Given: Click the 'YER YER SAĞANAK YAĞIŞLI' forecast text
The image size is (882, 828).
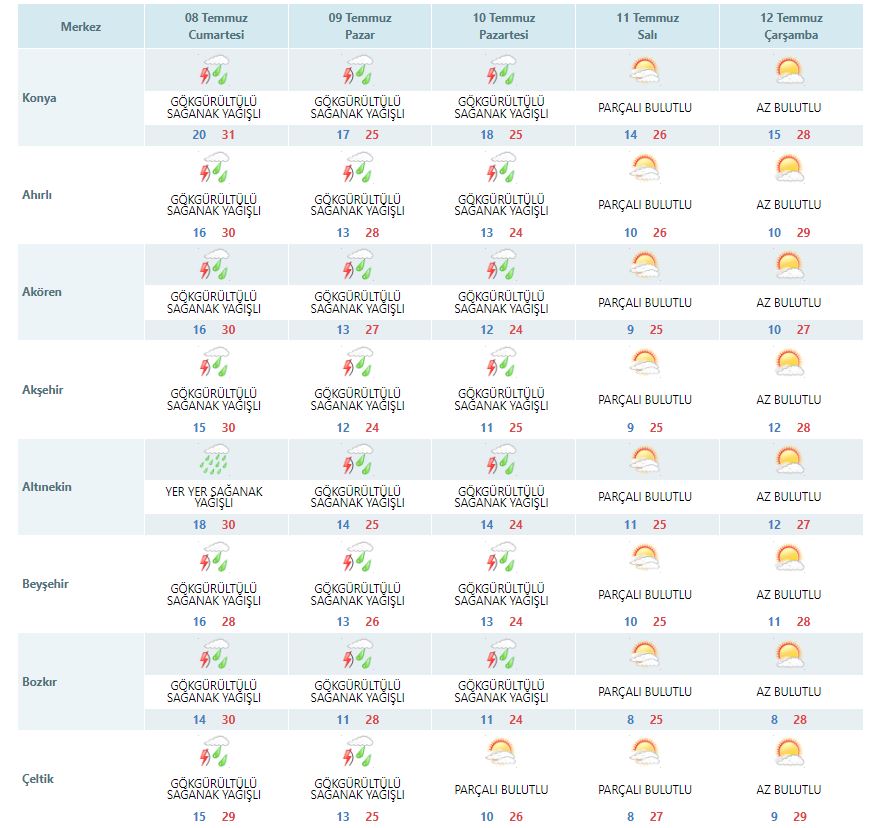Looking at the screenshot, I should (215, 497).
